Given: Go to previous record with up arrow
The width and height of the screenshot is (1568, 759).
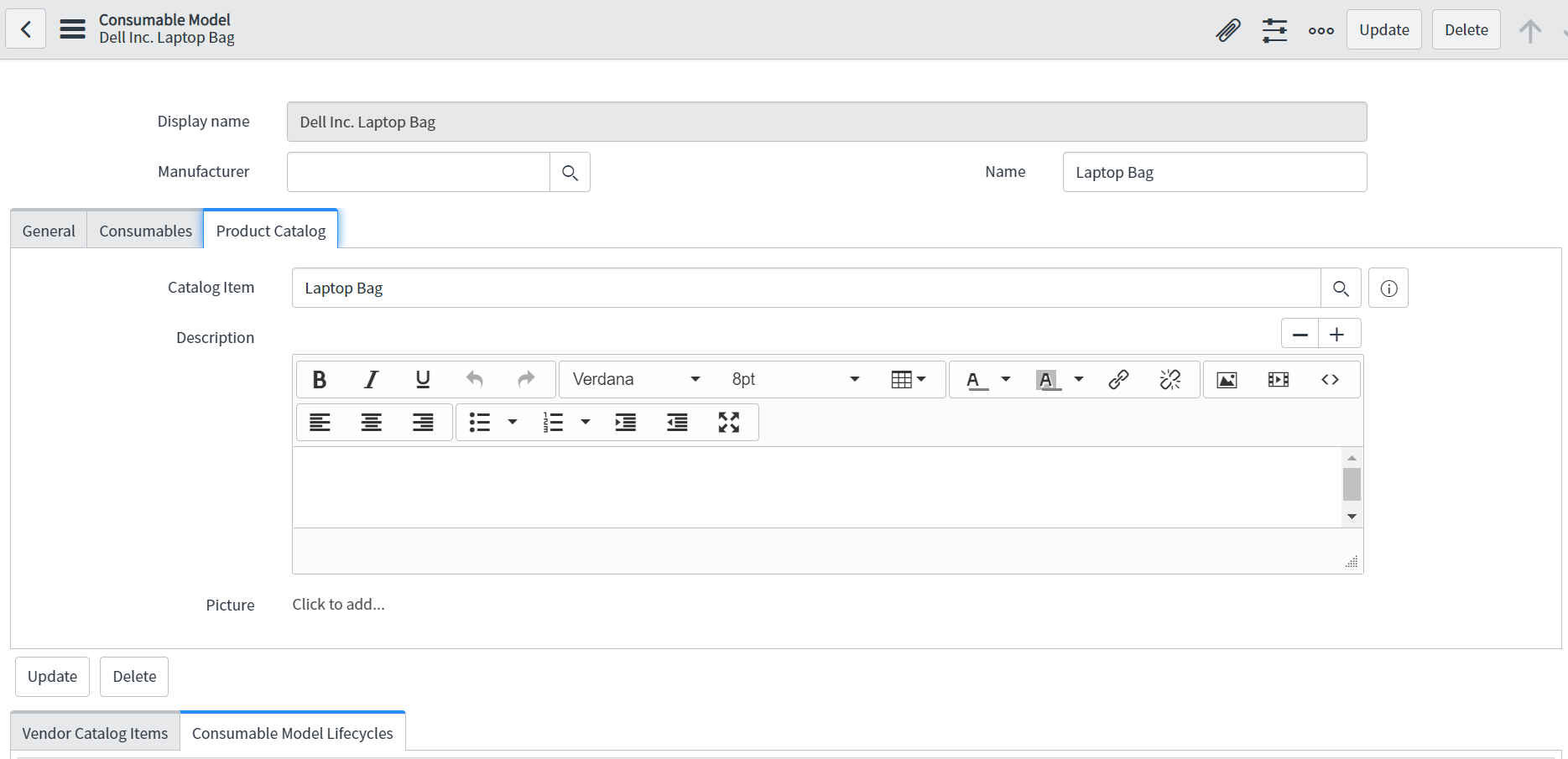Looking at the screenshot, I should click(1530, 30).
